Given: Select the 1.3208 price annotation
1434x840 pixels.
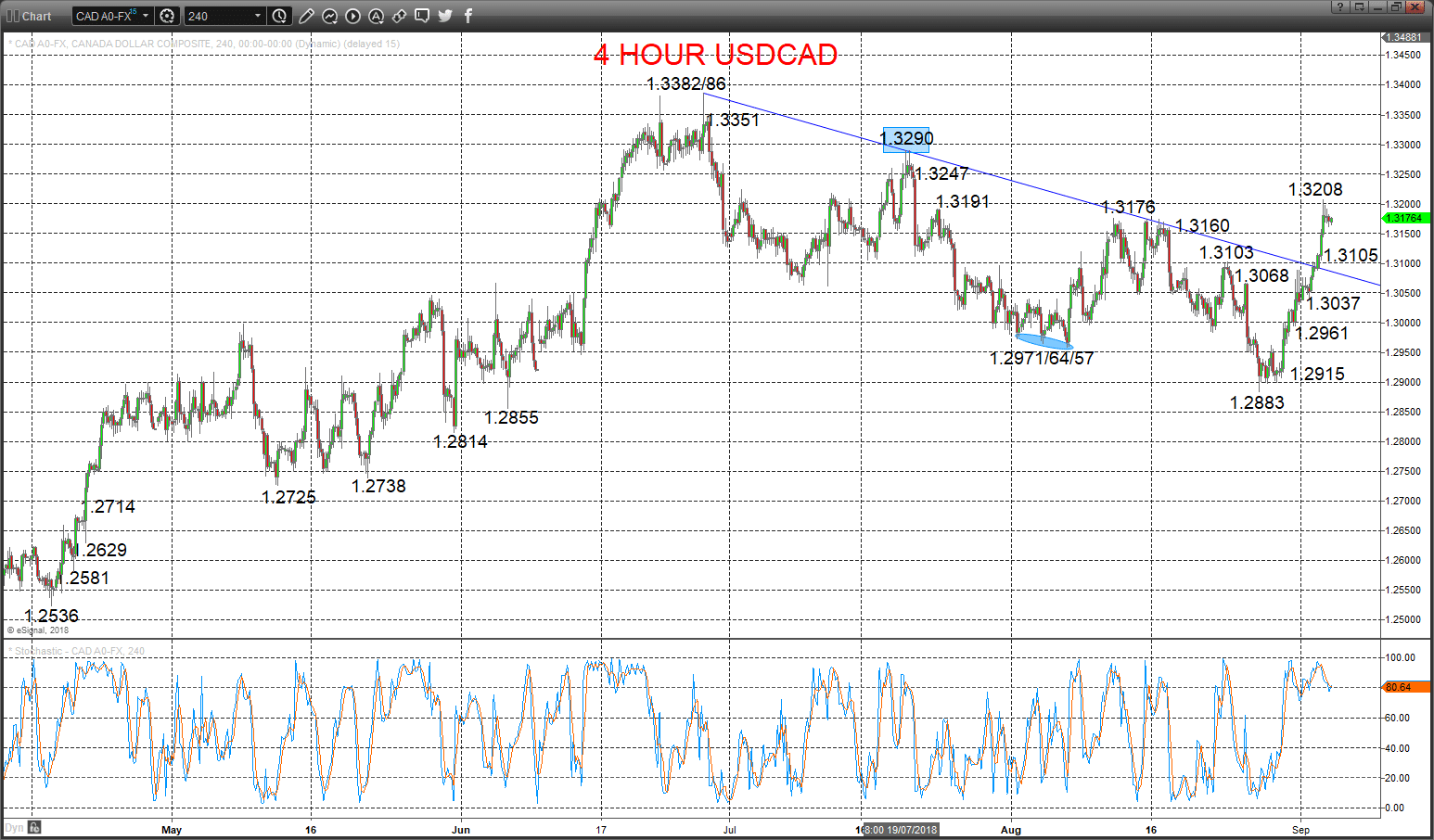Looking at the screenshot, I should pyautogui.click(x=1315, y=189).
